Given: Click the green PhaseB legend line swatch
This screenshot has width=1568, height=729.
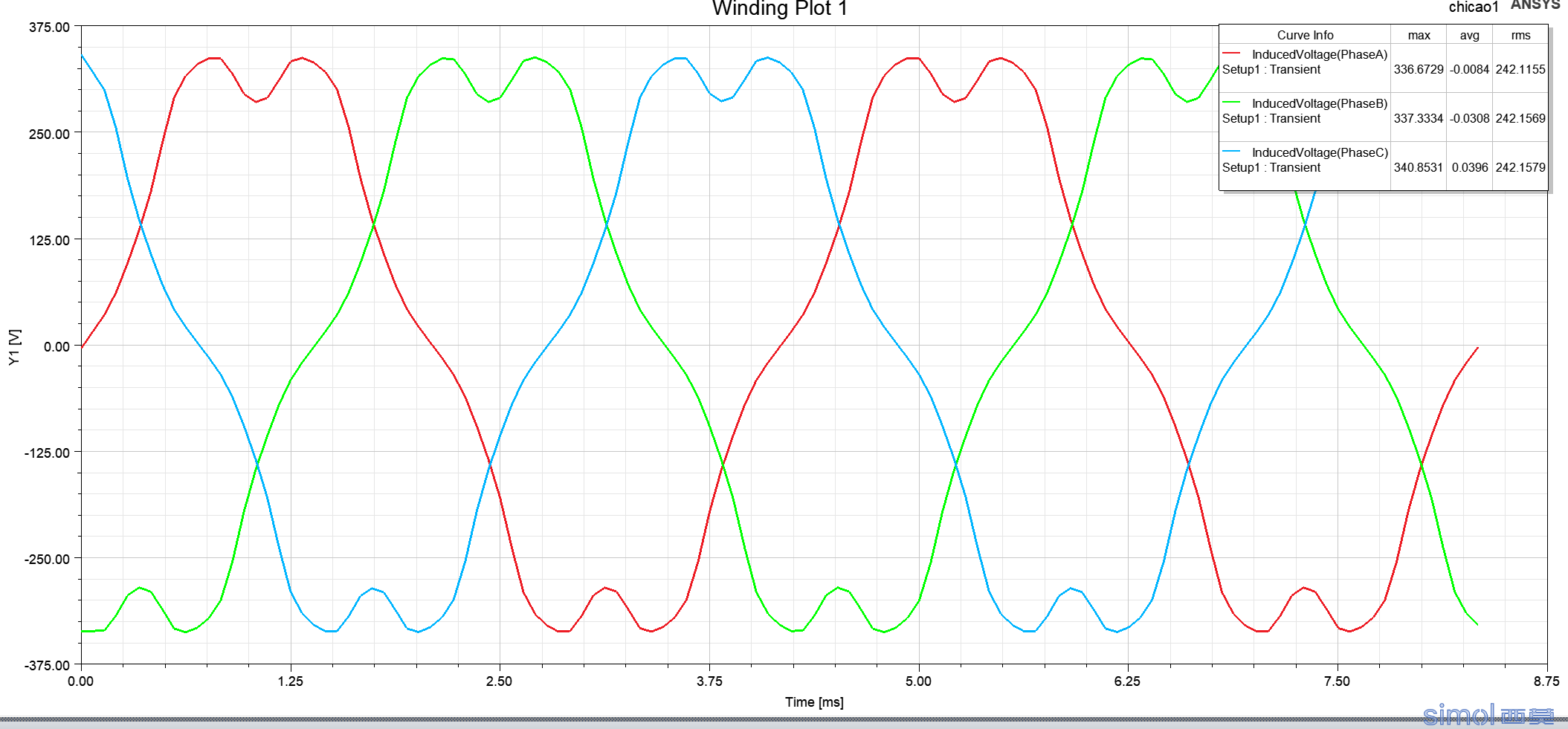Looking at the screenshot, I should point(1231,103).
